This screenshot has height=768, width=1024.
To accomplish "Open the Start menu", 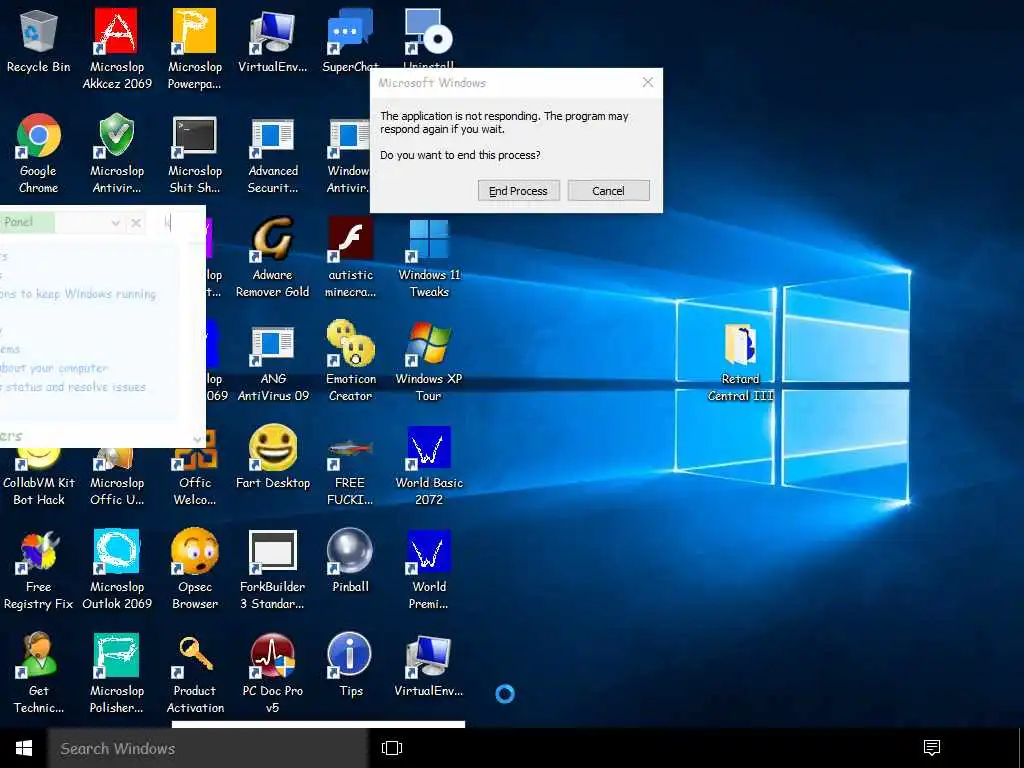I will [x=24, y=748].
